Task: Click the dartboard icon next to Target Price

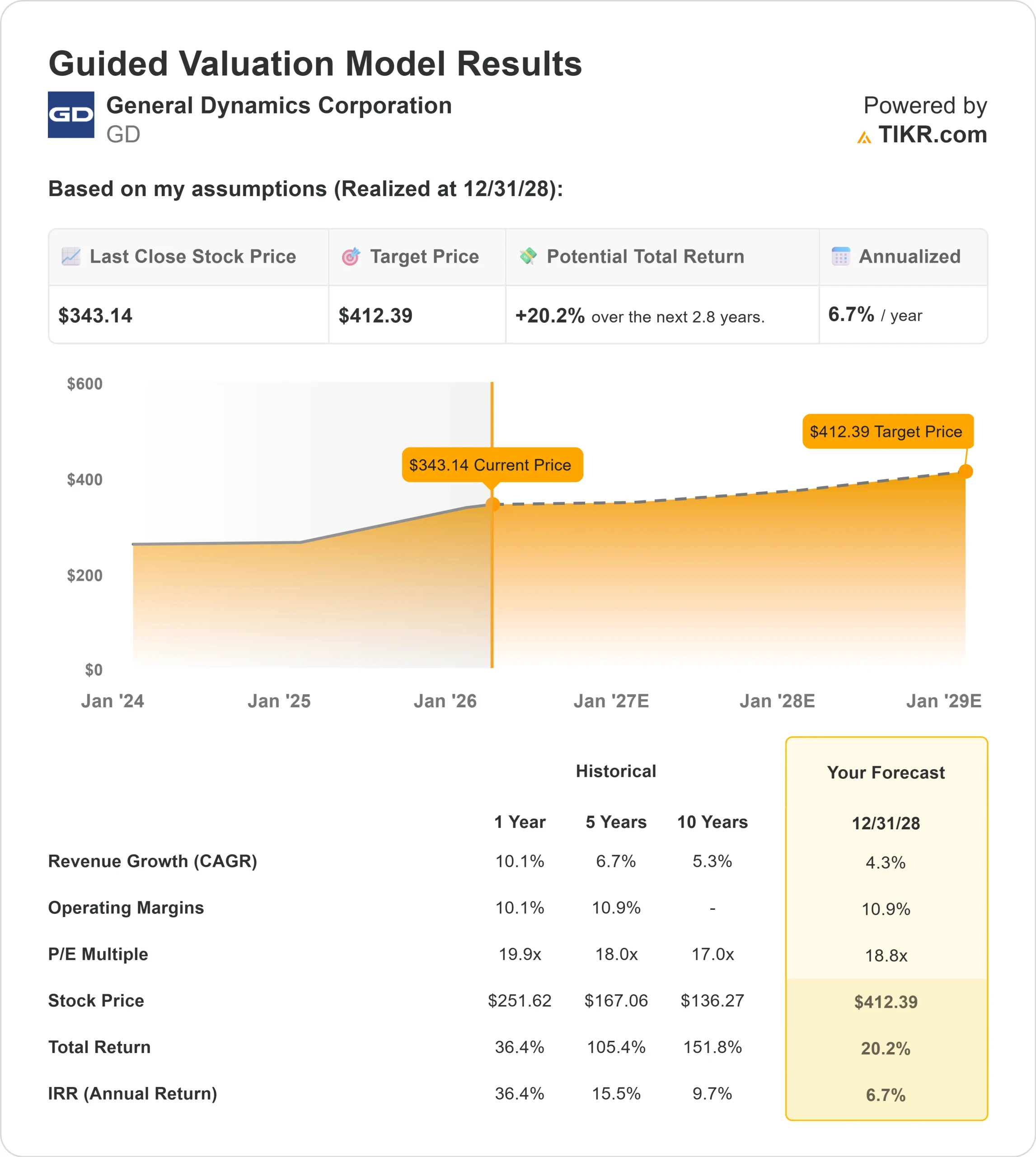Action: pyautogui.click(x=351, y=257)
